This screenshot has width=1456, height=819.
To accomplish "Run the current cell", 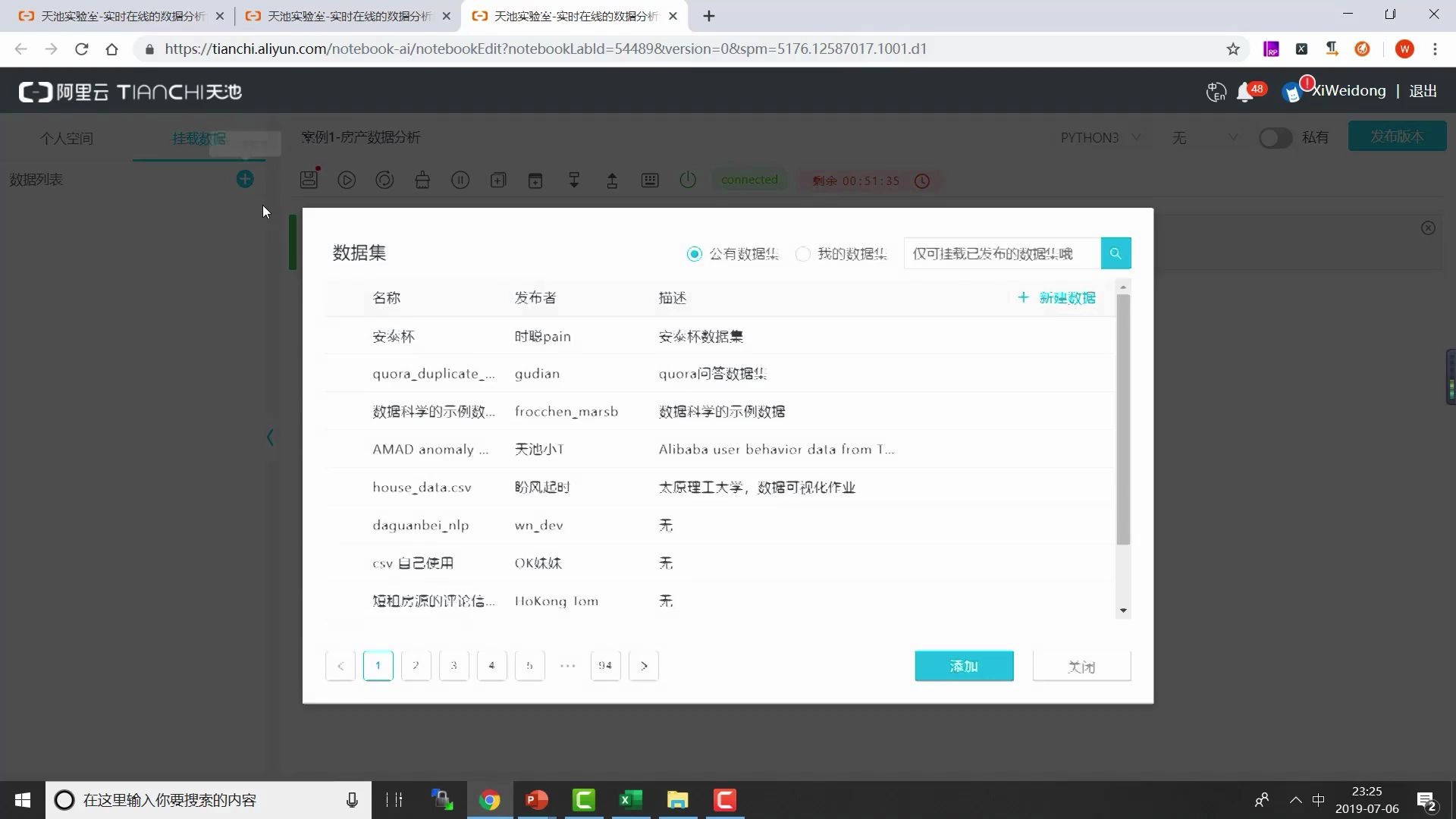I will tap(347, 180).
